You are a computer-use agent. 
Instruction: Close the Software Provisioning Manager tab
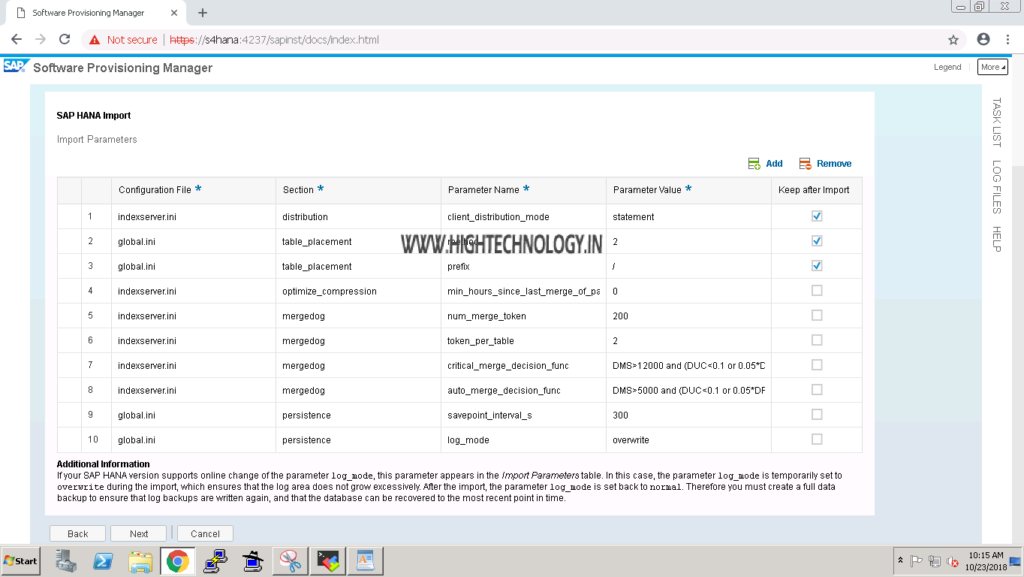pyautogui.click(x=174, y=12)
